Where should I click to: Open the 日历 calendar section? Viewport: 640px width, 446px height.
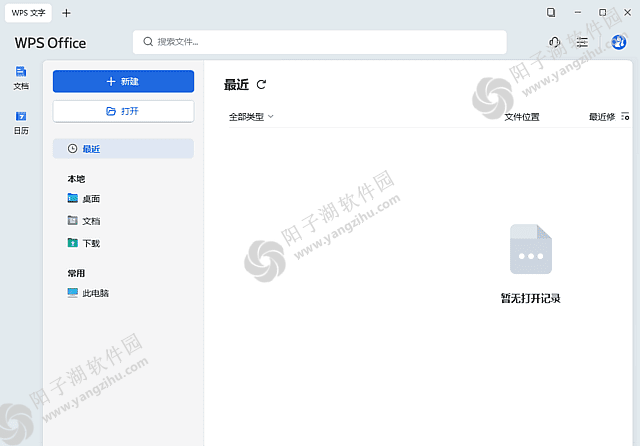pyautogui.click(x=21, y=122)
